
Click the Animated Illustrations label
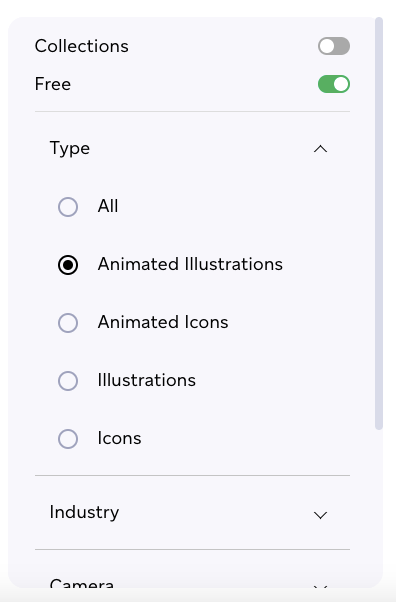190,264
